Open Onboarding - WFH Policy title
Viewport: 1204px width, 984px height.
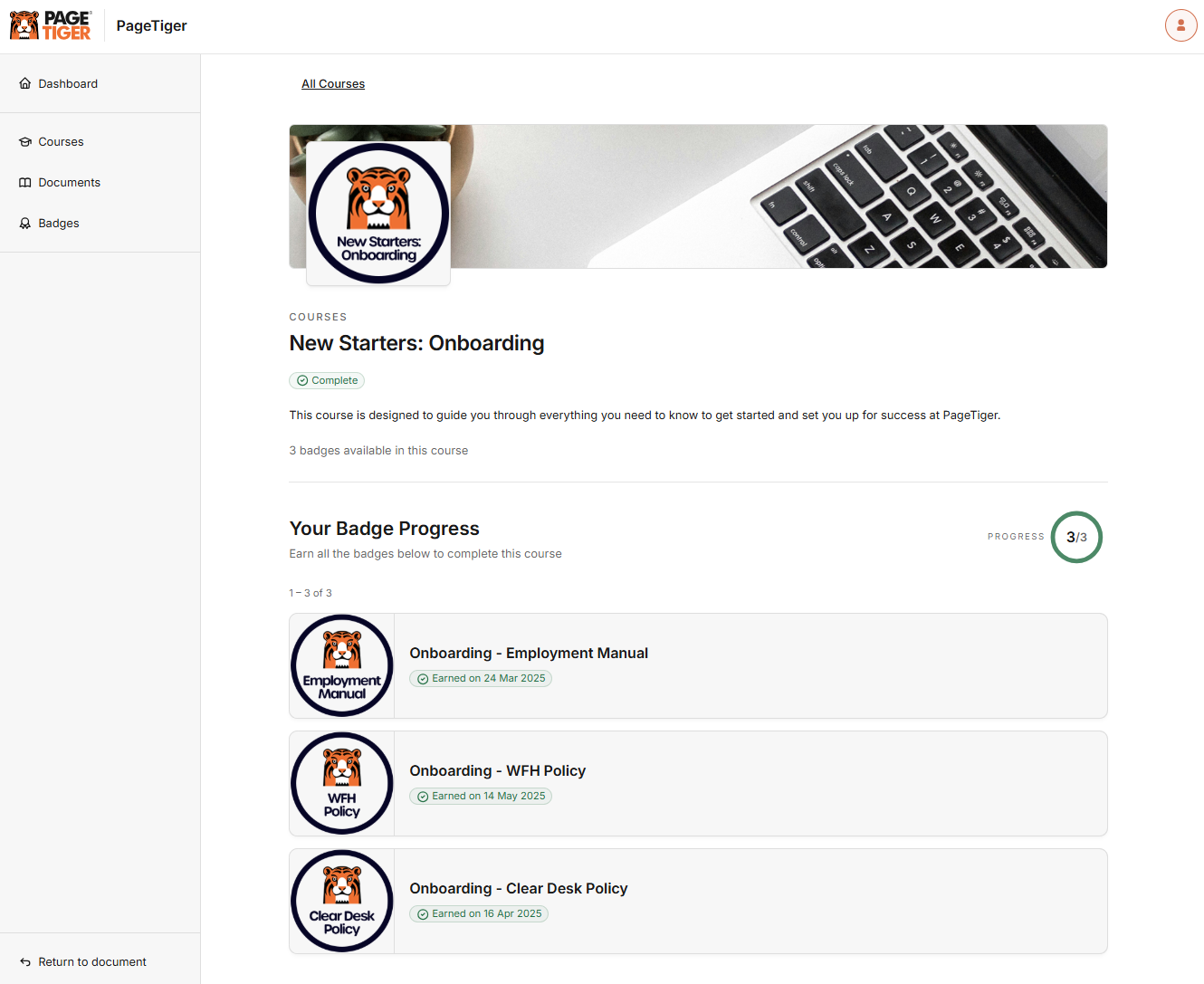pos(497,771)
